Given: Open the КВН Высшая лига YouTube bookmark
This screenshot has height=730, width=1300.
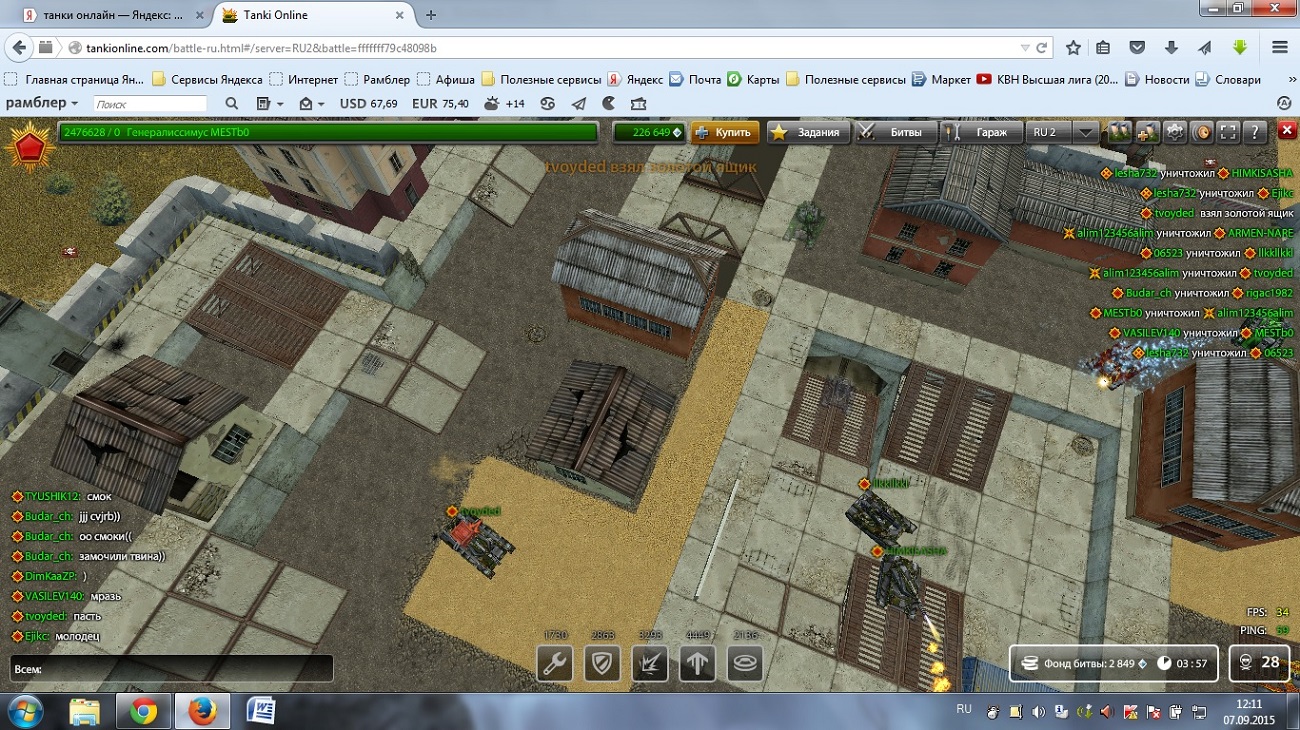Looking at the screenshot, I should (1048, 79).
